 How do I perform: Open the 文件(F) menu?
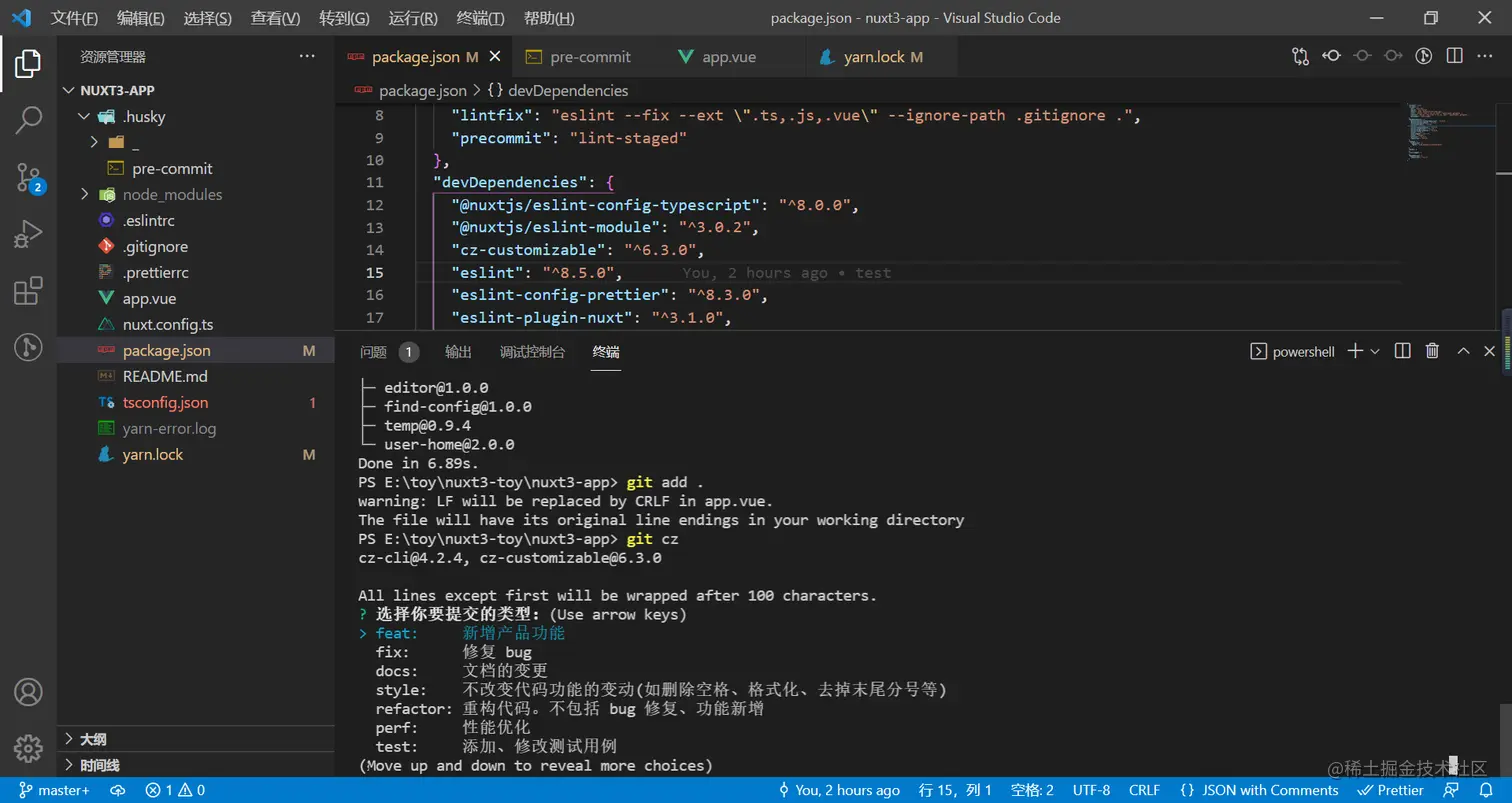coord(75,18)
